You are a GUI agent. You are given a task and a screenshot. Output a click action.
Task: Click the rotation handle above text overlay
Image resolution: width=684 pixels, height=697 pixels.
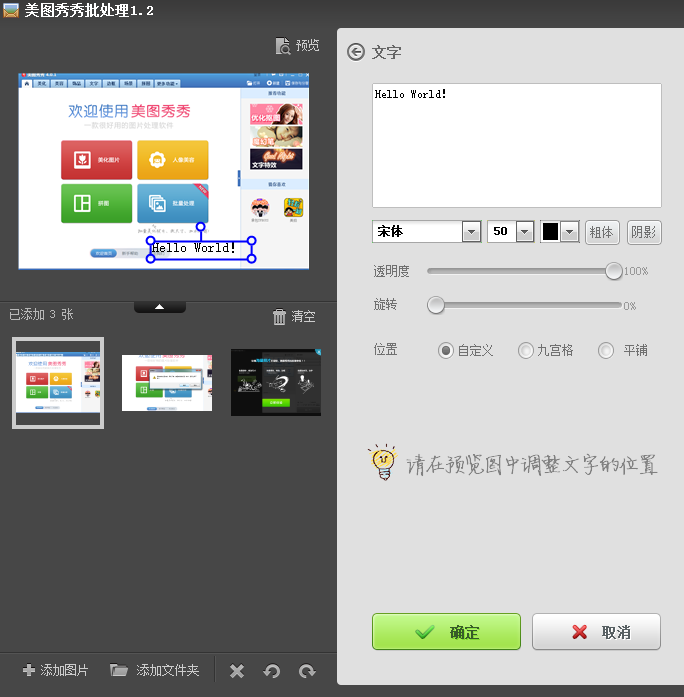click(201, 227)
